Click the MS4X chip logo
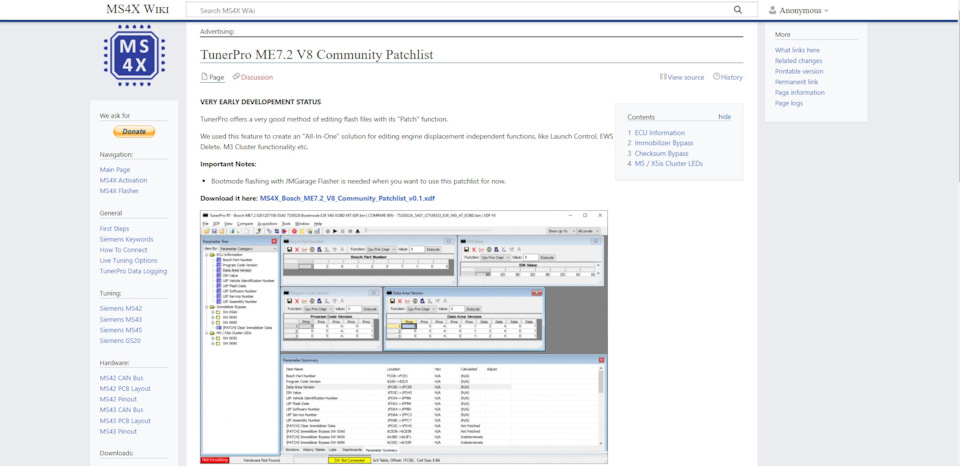The width and height of the screenshot is (960, 466). click(134, 56)
